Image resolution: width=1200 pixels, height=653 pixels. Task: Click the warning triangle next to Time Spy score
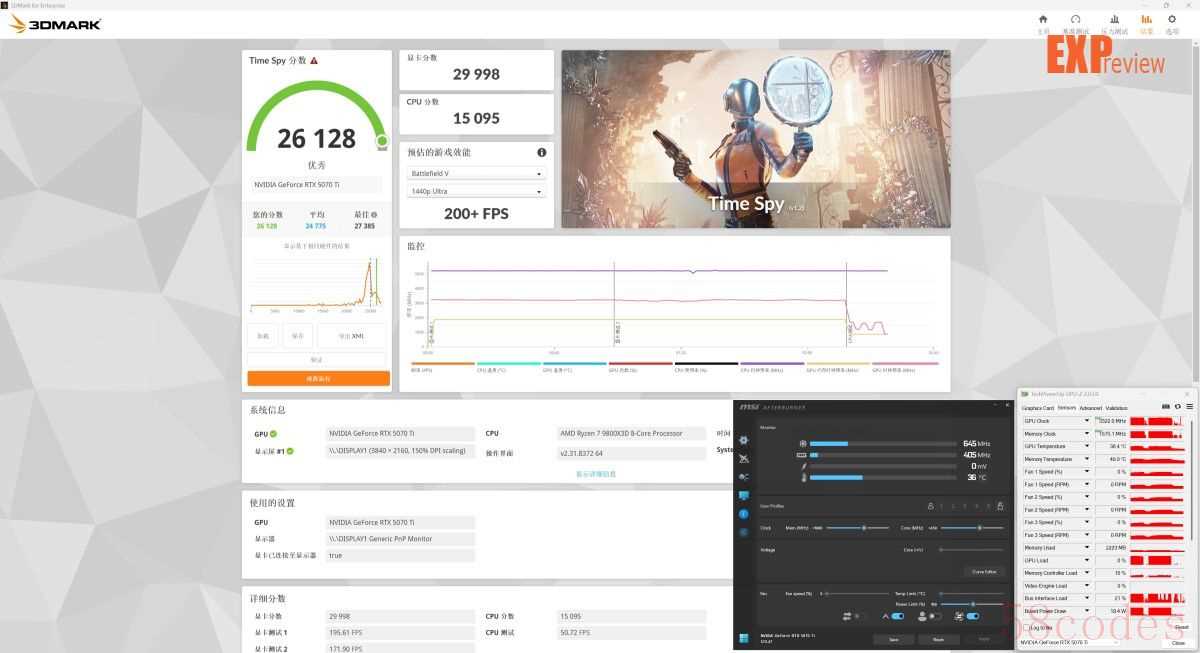click(x=314, y=61)
